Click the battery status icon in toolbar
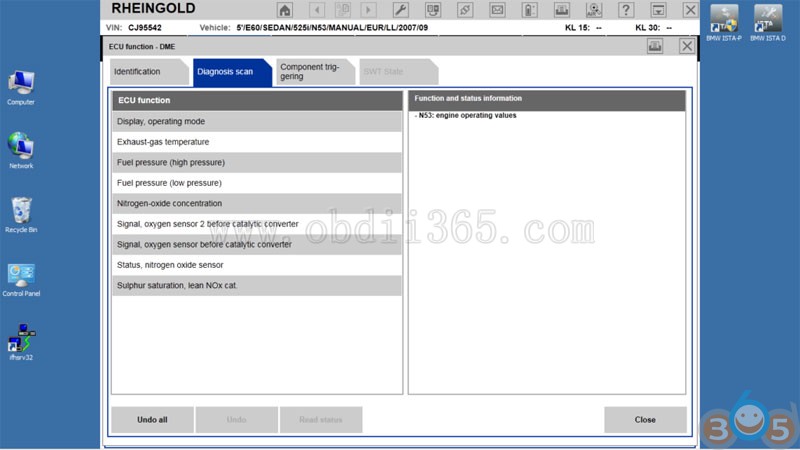800x450 pixels. pos(529,10)
